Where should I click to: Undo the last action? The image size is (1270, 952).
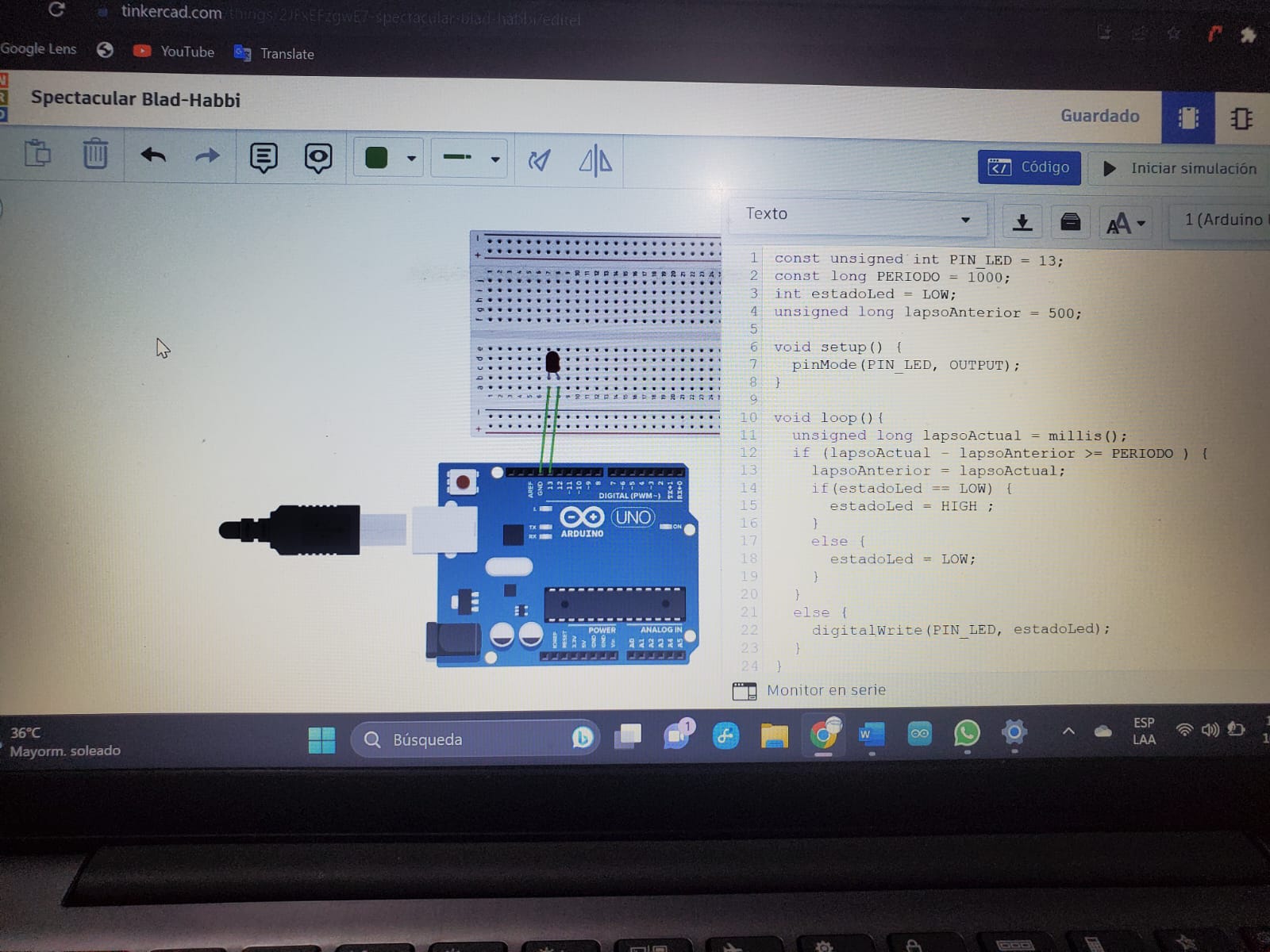[x=153, y=155]
